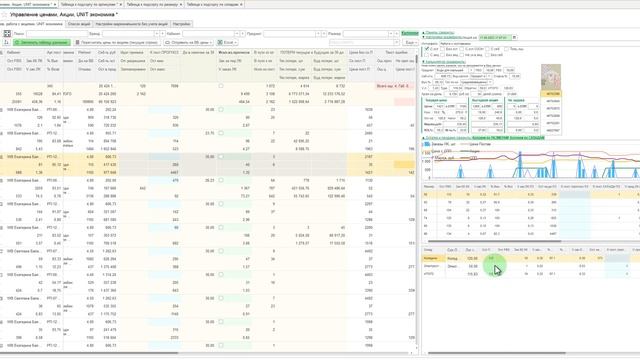Add form to favorites with star icon
The image size is (640, 360).
[x=4, y=14]
